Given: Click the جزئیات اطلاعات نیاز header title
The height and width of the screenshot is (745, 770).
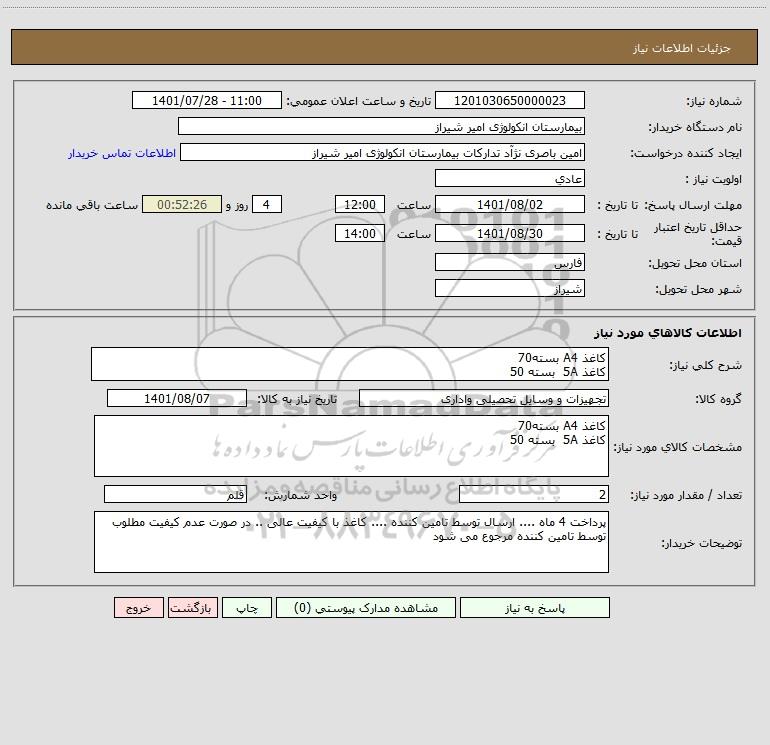Looking at the screenshot, I should click(x=681, y=48).
